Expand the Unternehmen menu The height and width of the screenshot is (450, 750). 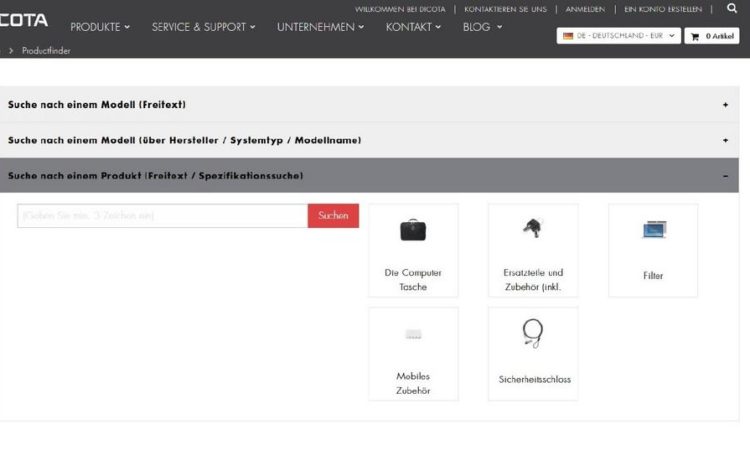[x=320, y=27]
